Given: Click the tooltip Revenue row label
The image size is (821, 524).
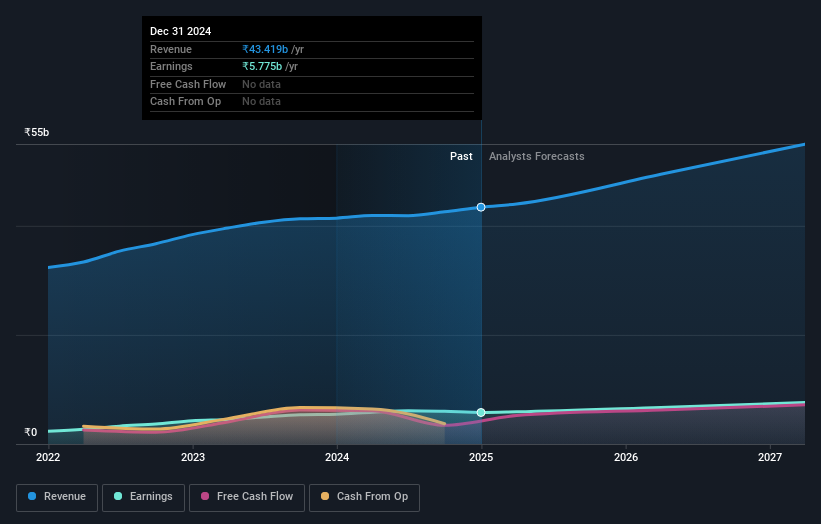Looking at the screenshot, I should click(x=171, y=49).
